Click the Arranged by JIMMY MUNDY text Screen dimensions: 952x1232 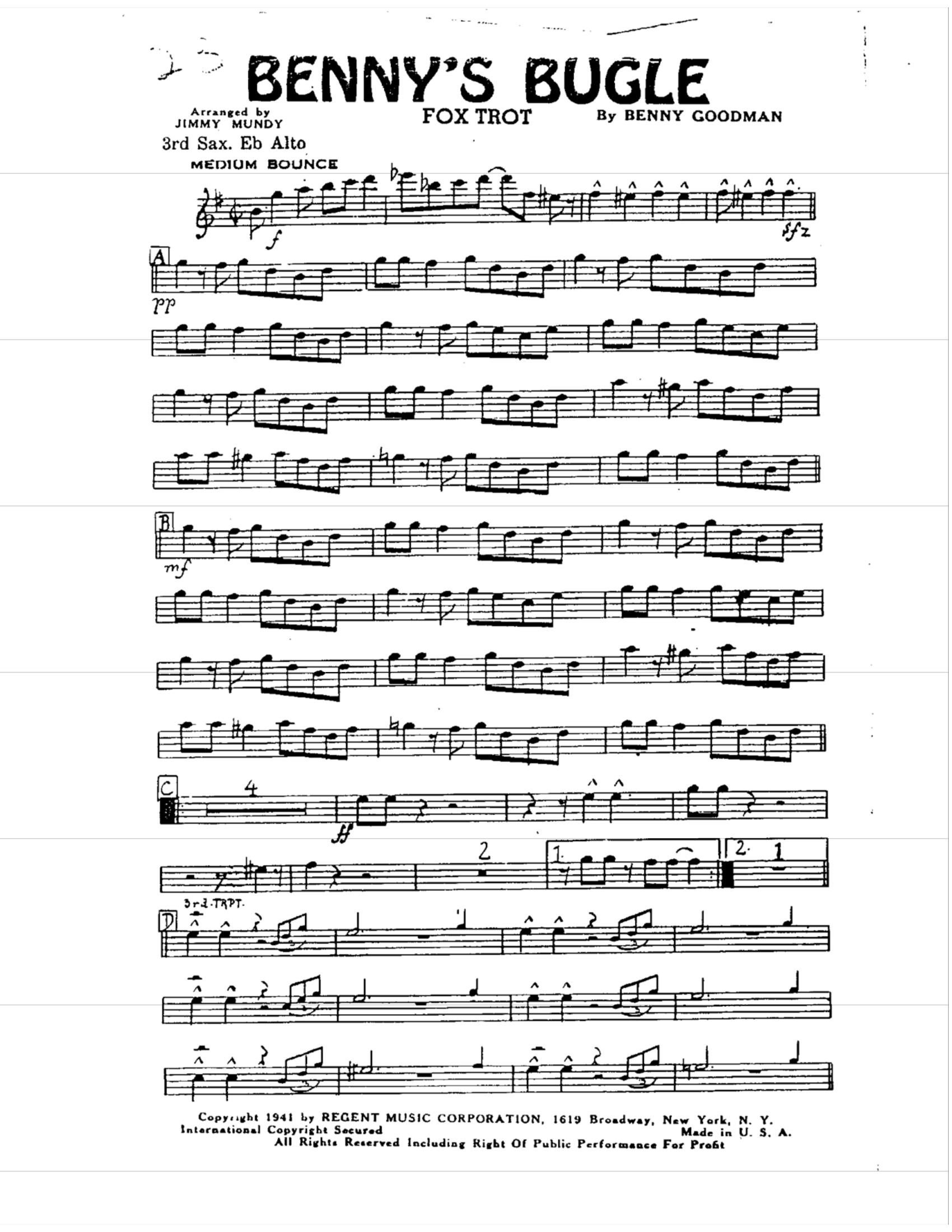(x=228, y=118)
